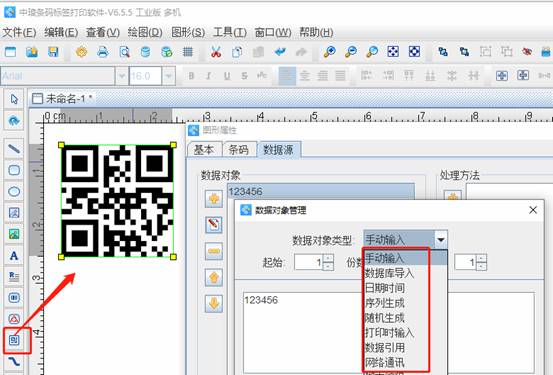Click the Zoom out magnifier icon
Viewport: 553px width, 375px height.
pyautogui.click(x=351, y=52)
